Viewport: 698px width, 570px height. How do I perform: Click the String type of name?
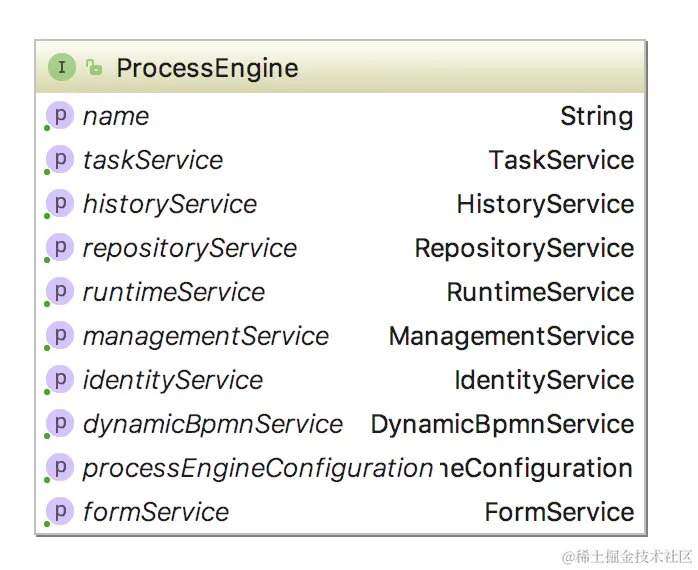tap(596, 116)
